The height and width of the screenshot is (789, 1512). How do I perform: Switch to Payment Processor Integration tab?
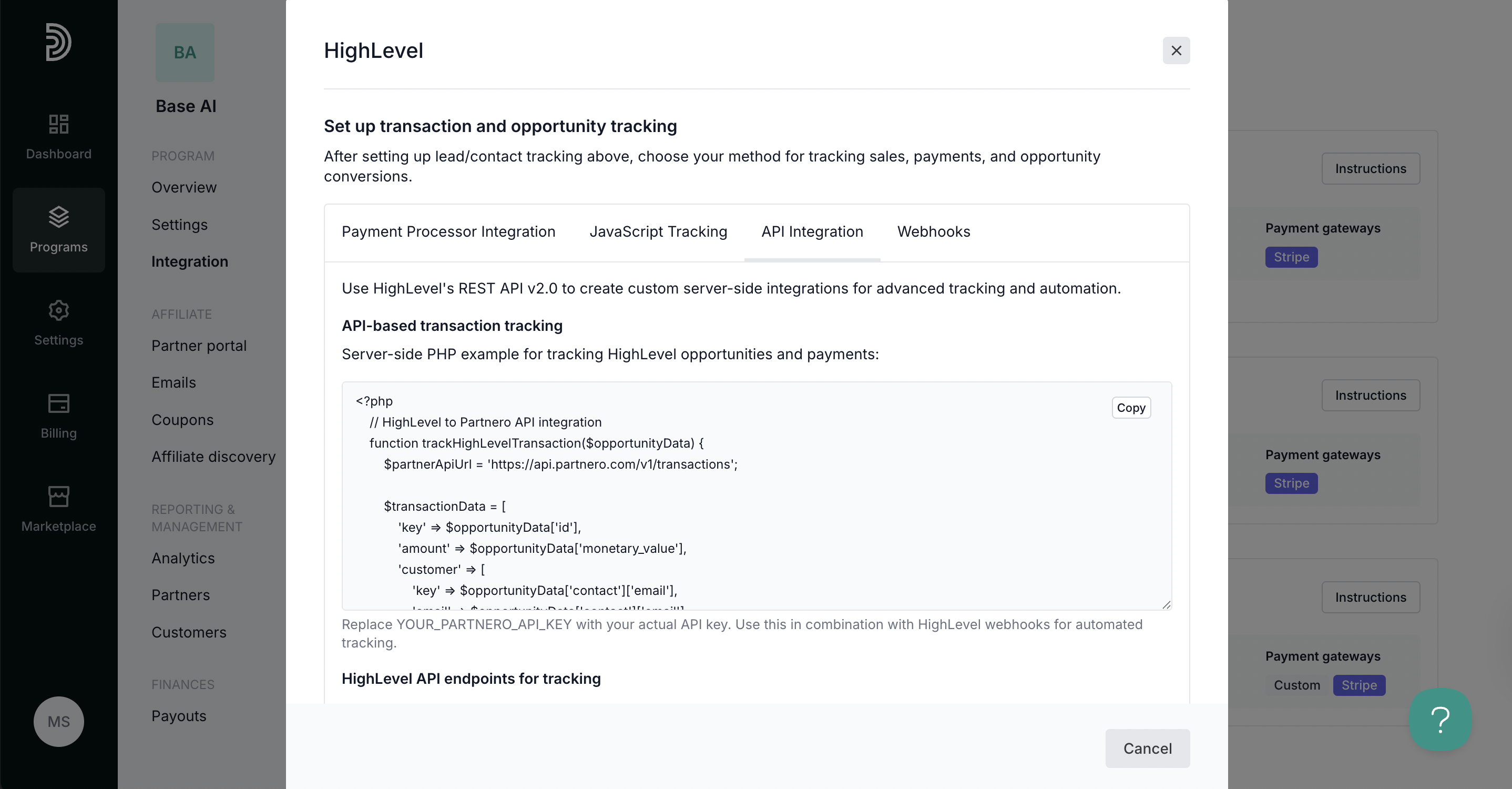(x=448, y=232)
